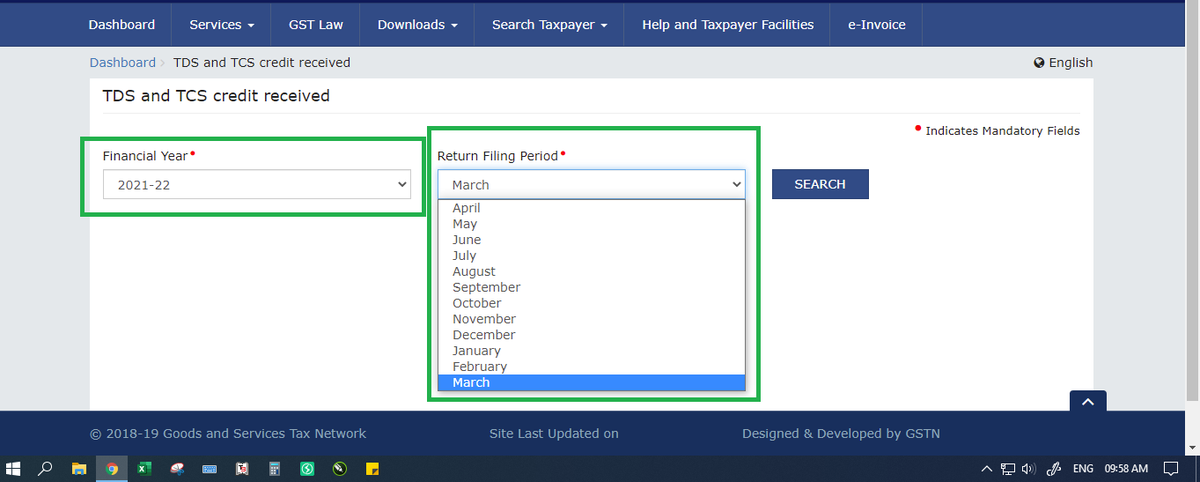This screenshot has width=1200, height=482.
Task: Open Windows Ink pen tray icon
Action: [1053, 468]
